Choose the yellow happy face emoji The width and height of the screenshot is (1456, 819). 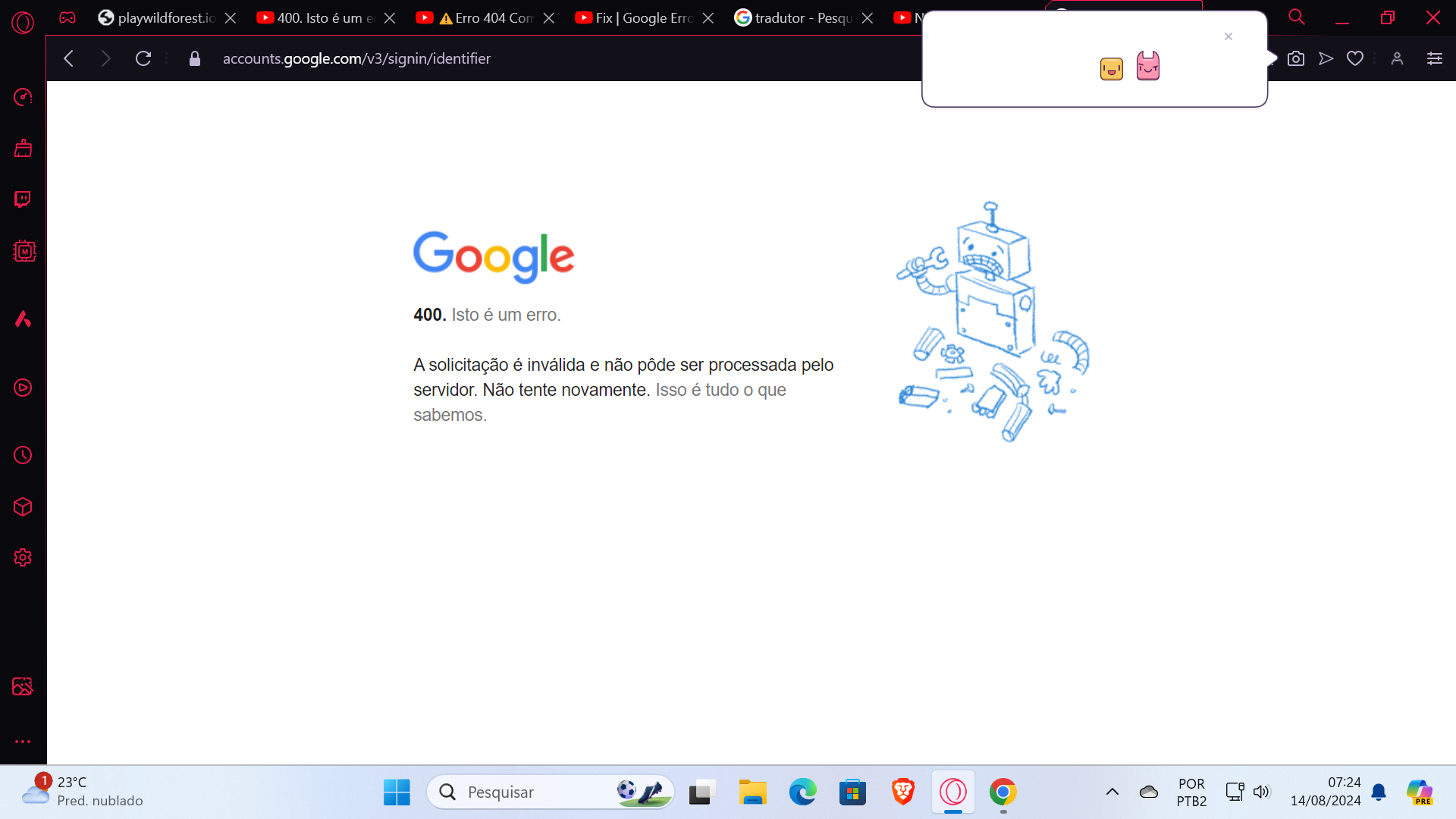pos(1112,69)
